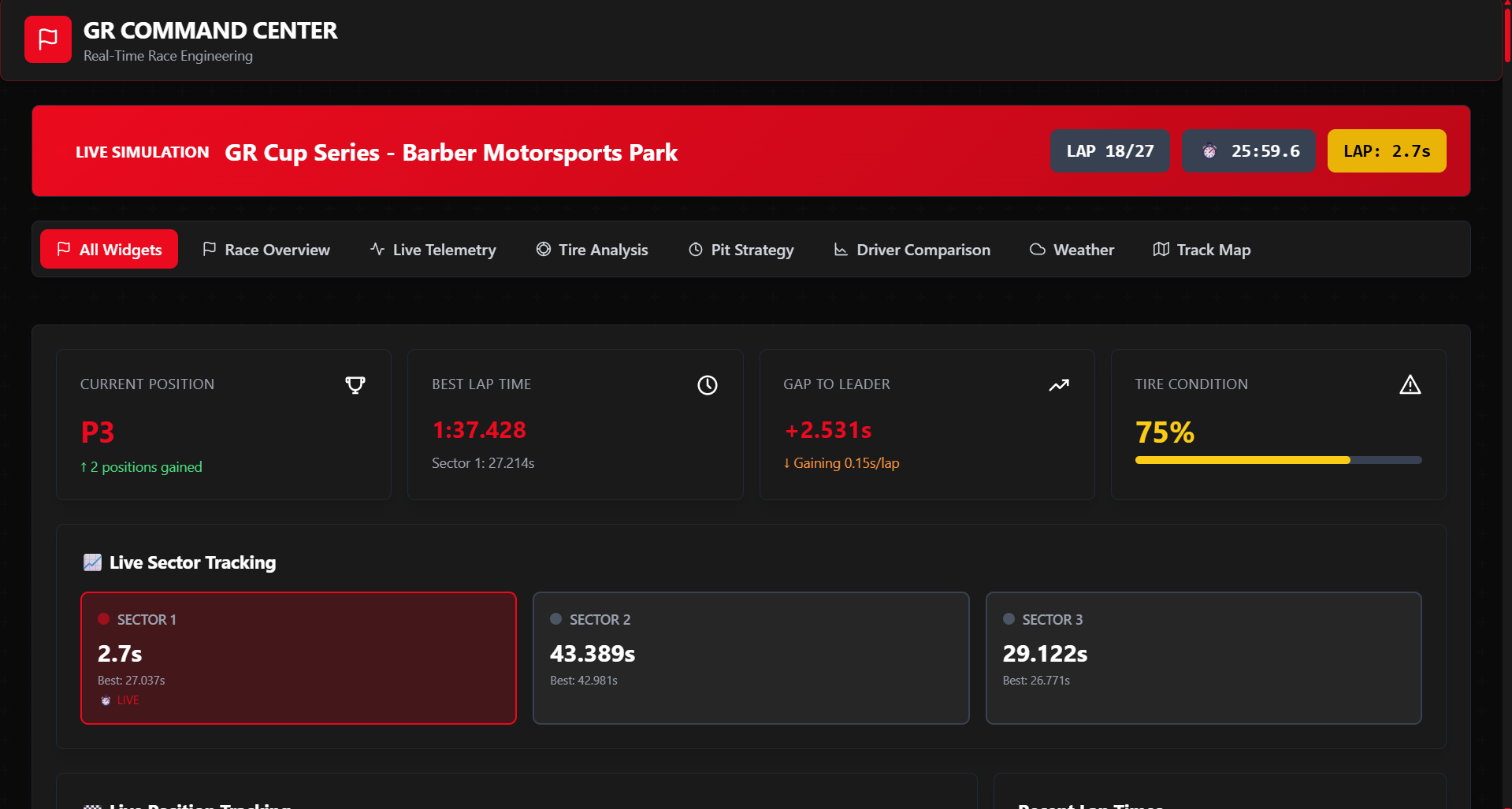This screenshot has width=1512, height=809.
Task: Click the BEST LAP TIME label
Action: [481, 384]
